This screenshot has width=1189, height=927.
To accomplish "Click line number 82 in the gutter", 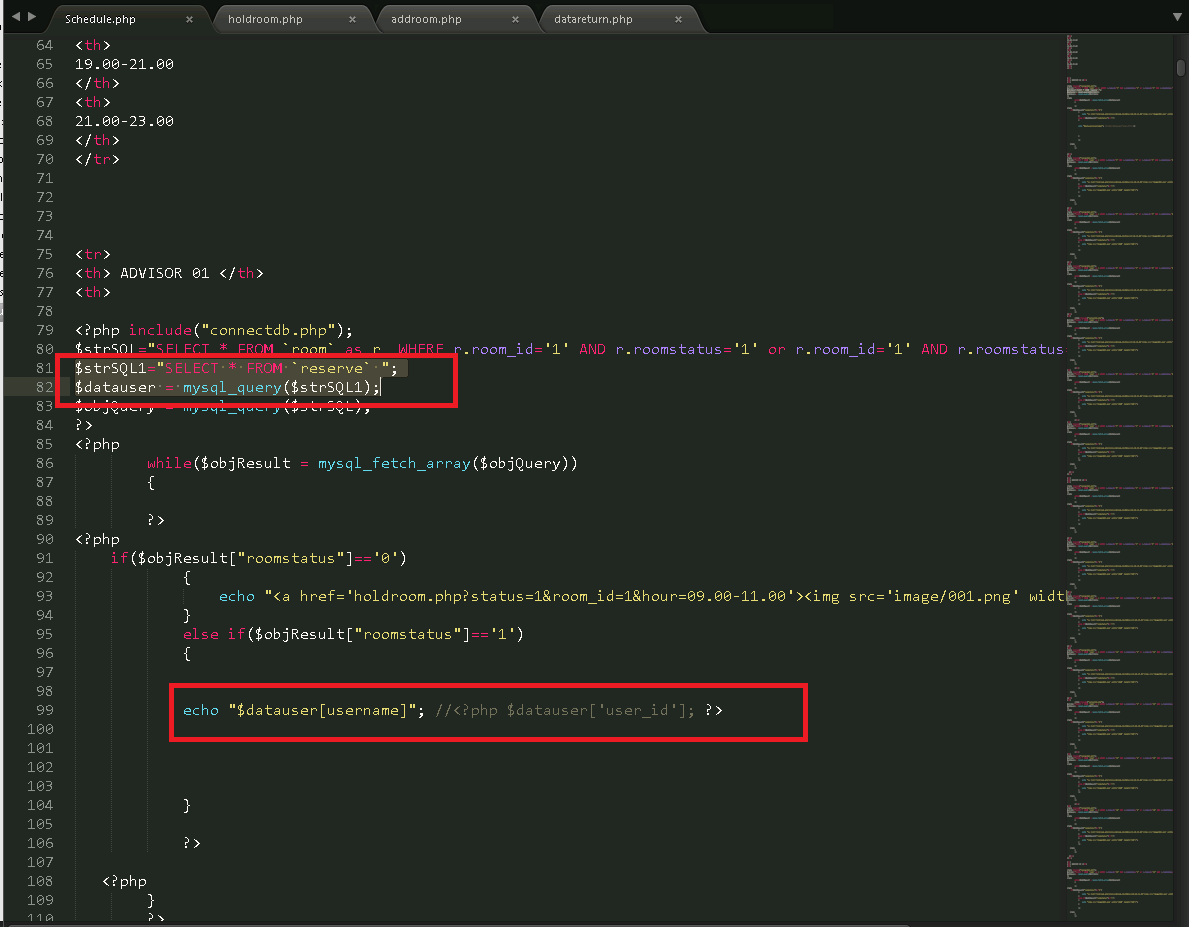I will coord(44,387).
